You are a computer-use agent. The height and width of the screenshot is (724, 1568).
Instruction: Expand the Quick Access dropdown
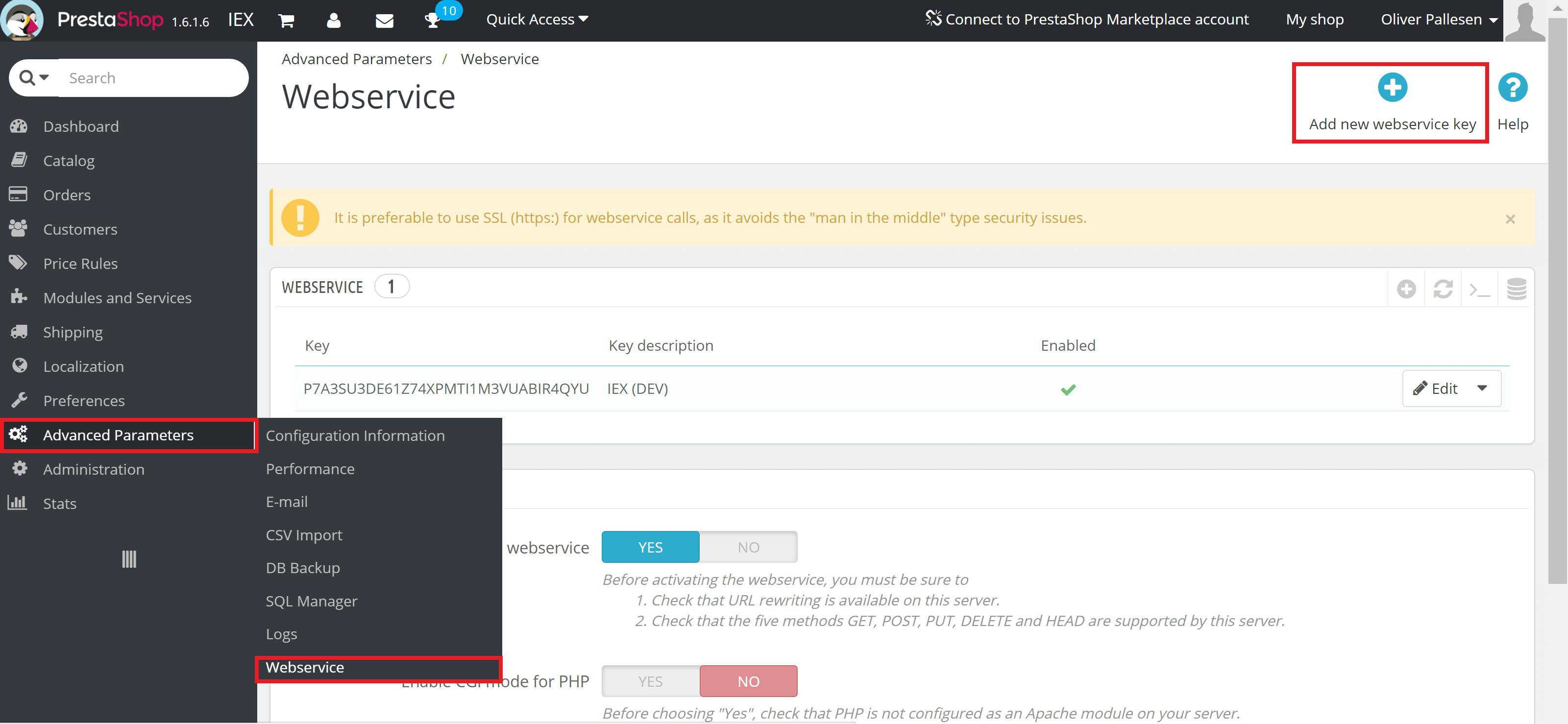coord(537,20)
